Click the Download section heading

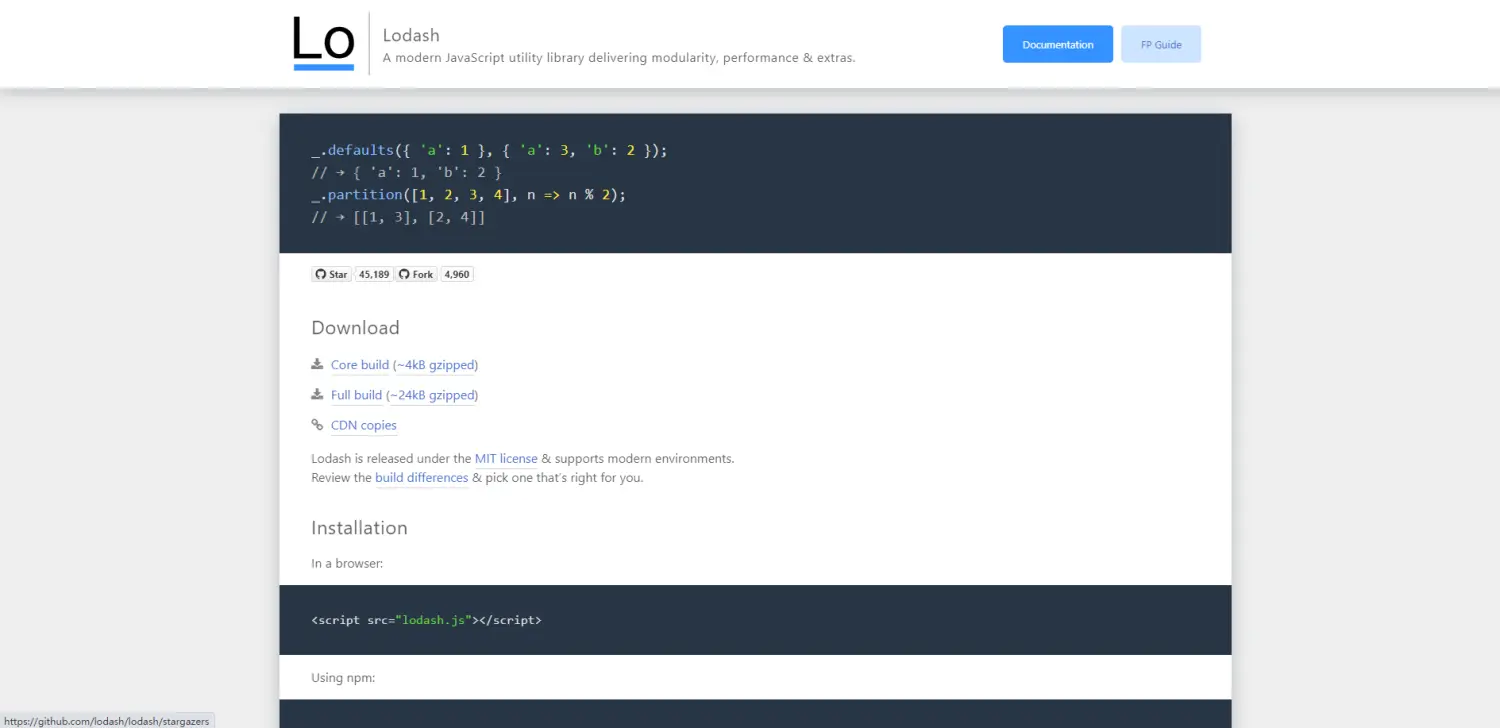(x=355, y=328)
